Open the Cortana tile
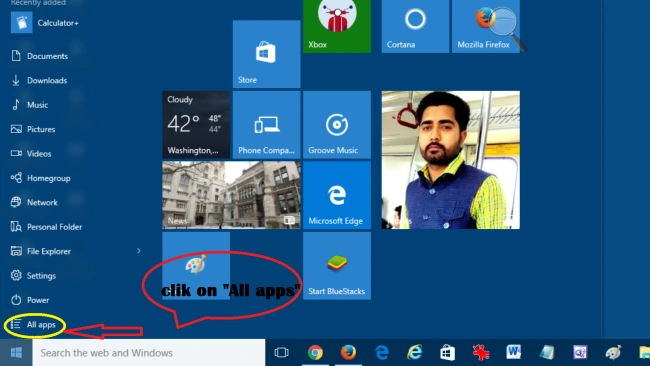650x366 pixels. pyautogui.click(x=415, y=26)
